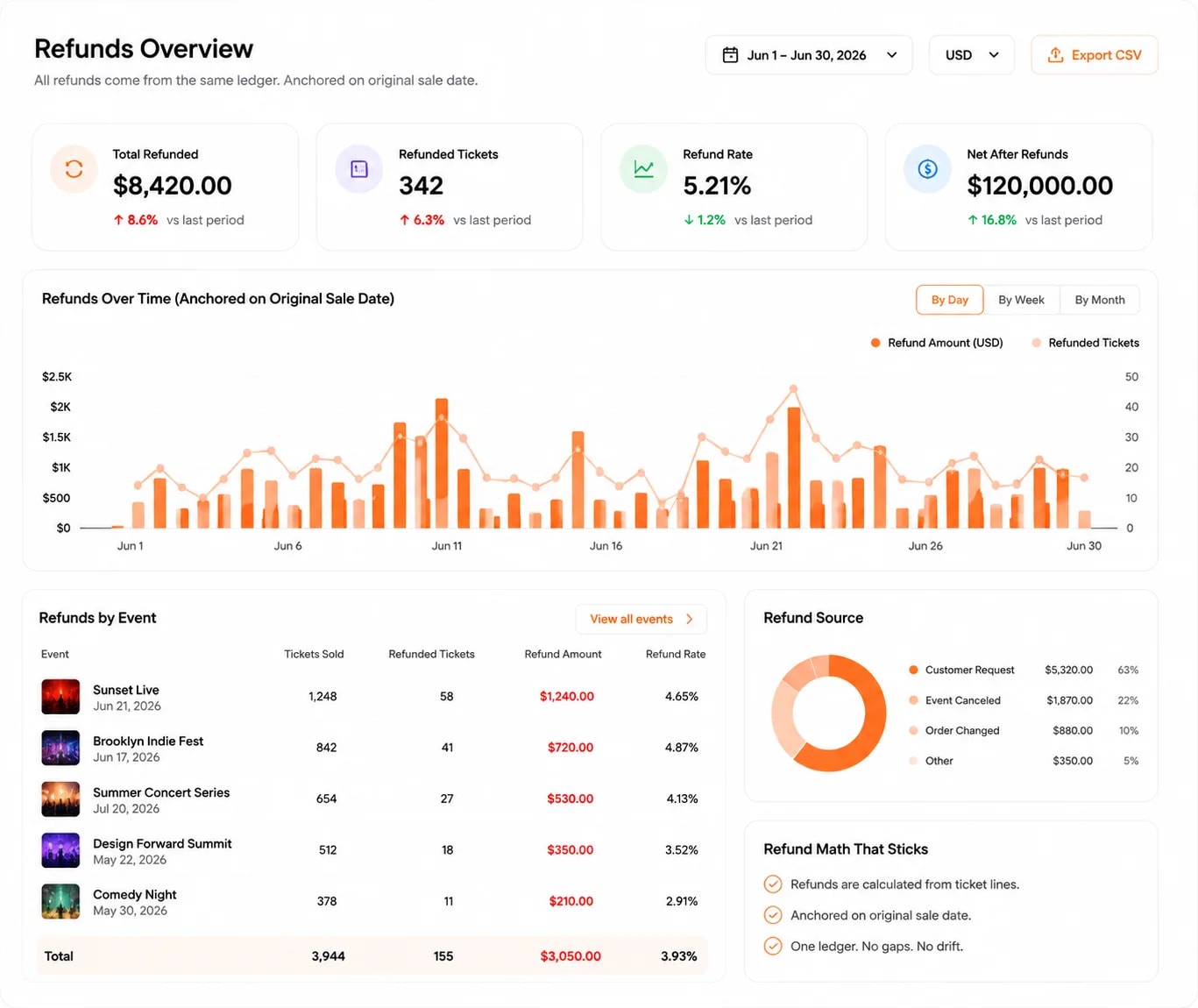
Task: Click the down arrow next to 1.2%
Action: 689,220
